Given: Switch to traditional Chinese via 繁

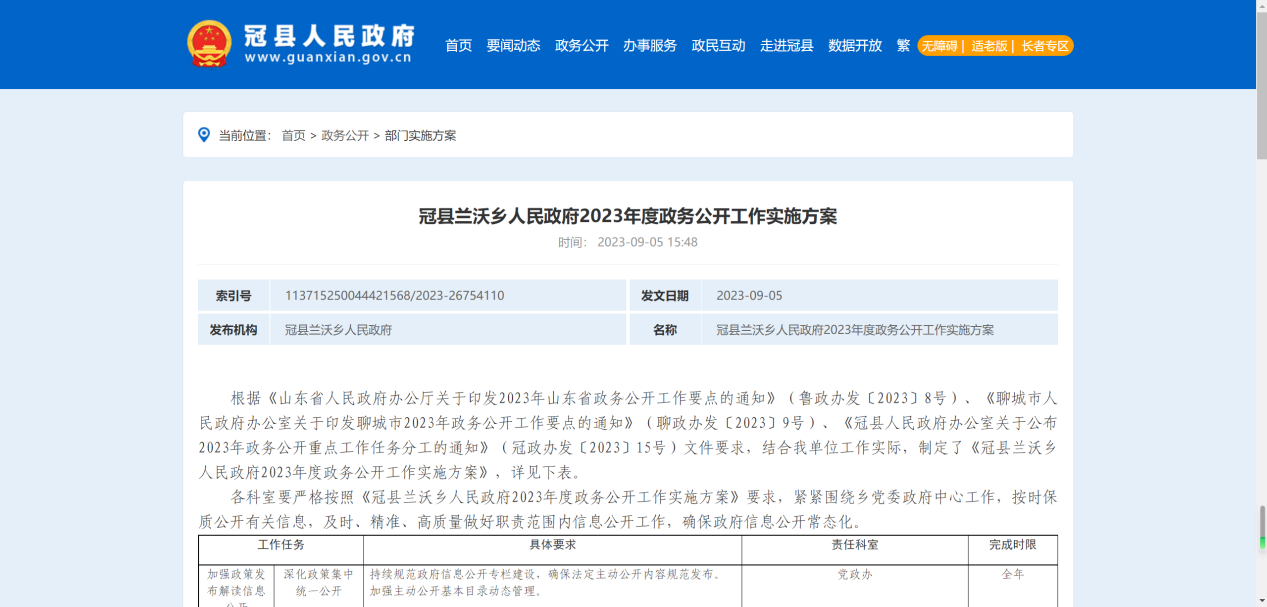Looking at the screenshot, I should [x=903, y=45].
